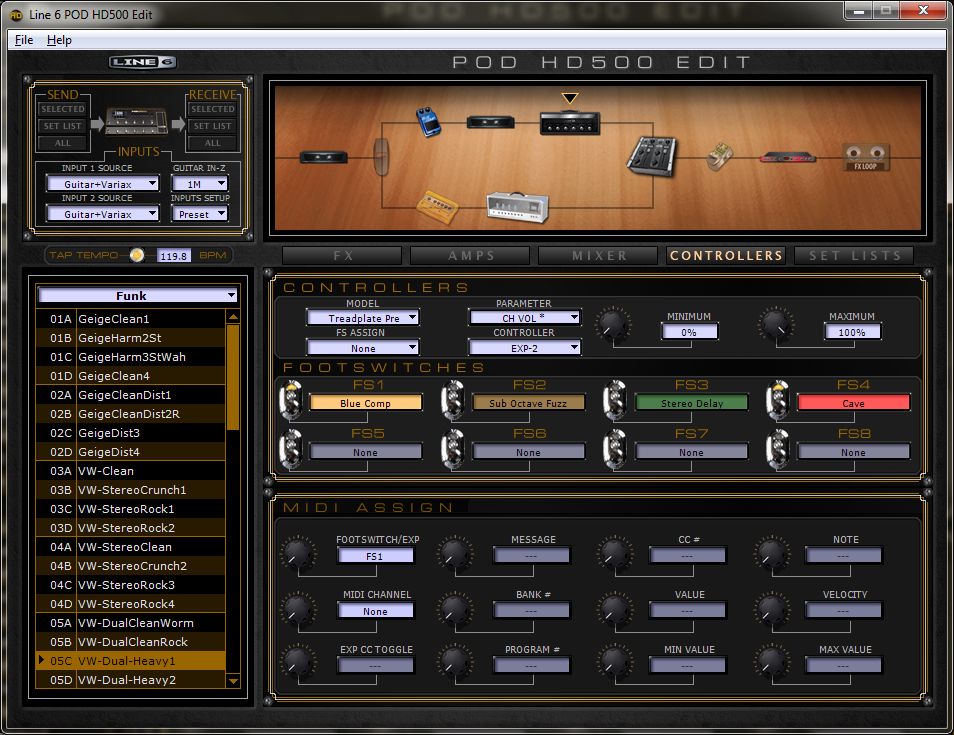The height and width of the screenshot is (735, 954).
Task: Click Receive SELECTED button
Action: pyautogui.click(x=213, y=109)
